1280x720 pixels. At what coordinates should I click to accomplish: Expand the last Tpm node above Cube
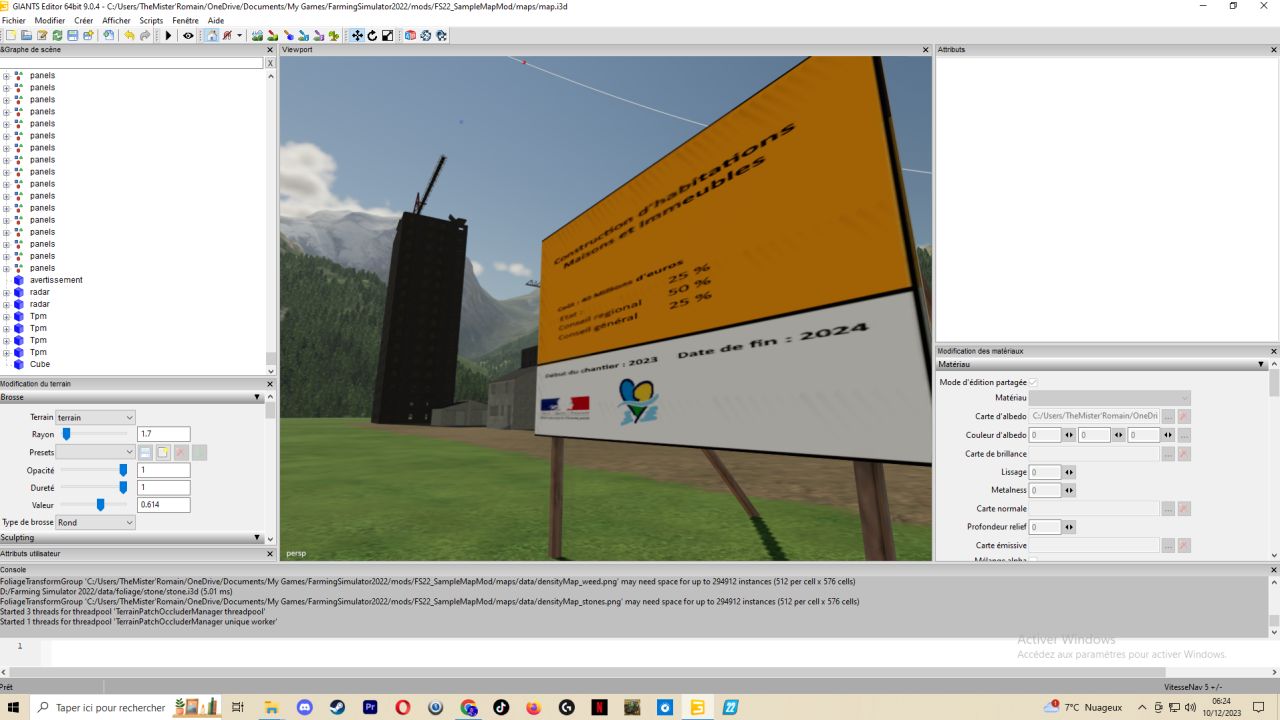[6, 352]
